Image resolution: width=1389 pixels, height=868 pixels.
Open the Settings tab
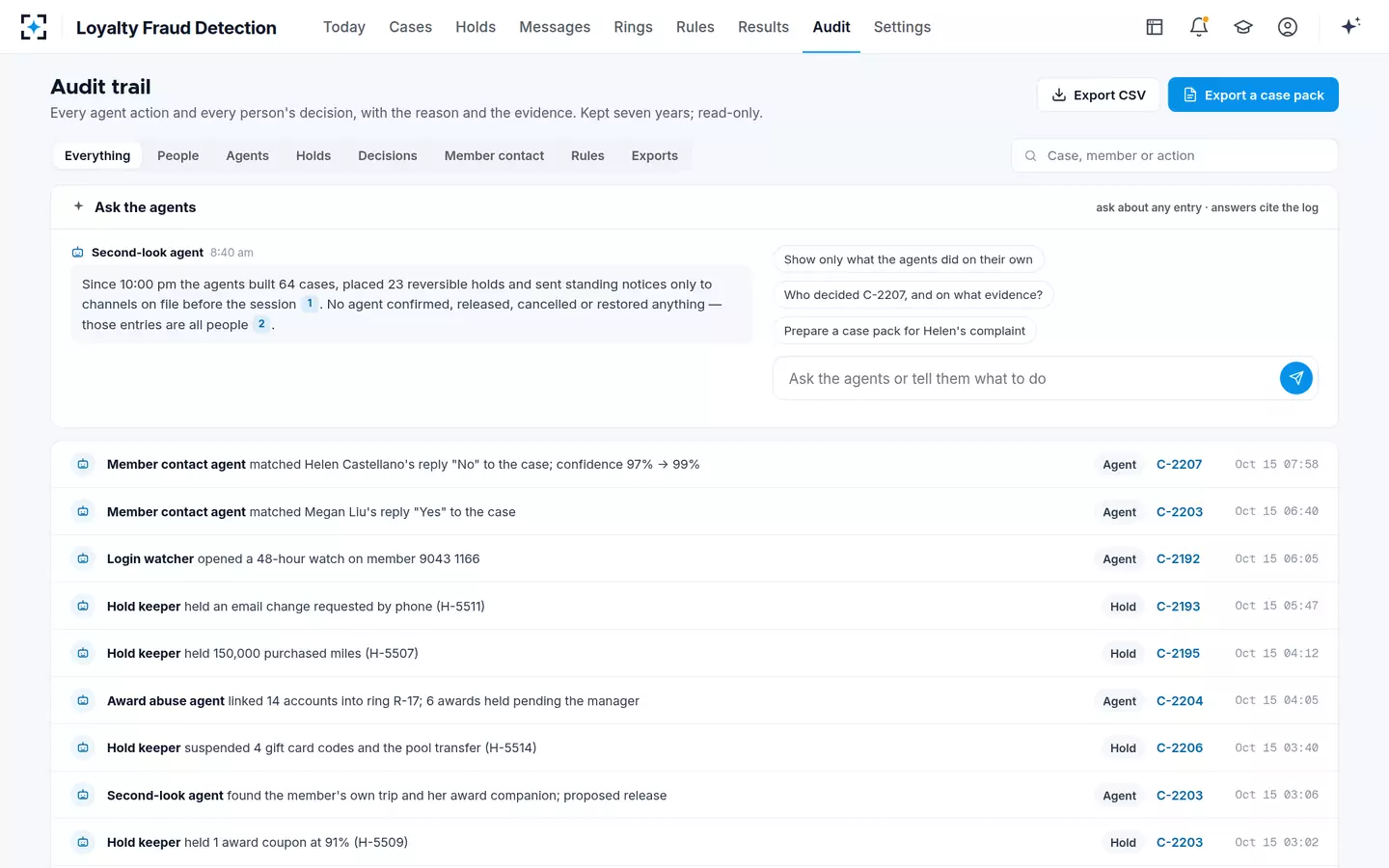[902, 27]
